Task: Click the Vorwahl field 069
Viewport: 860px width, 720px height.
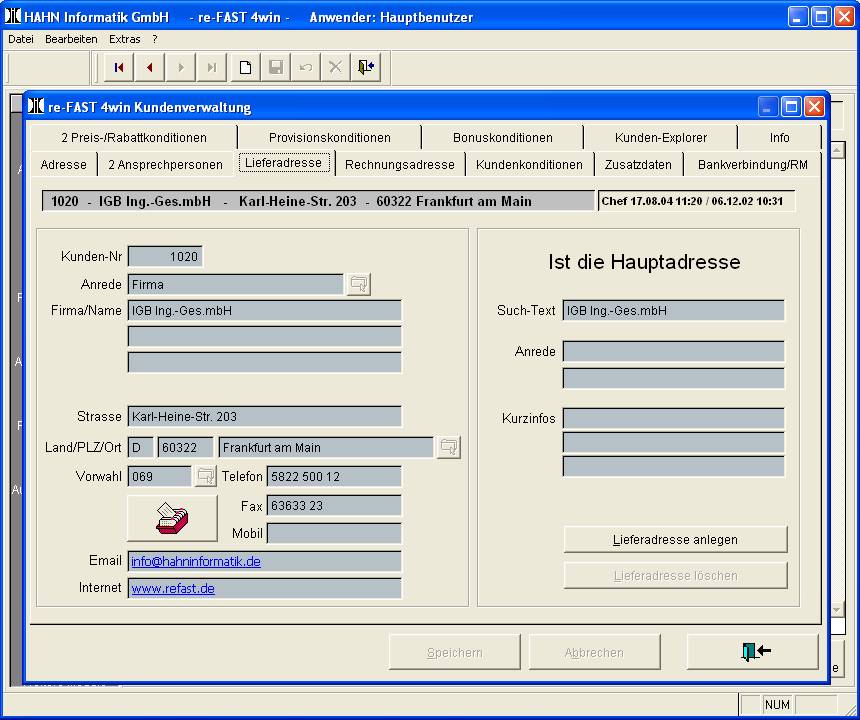Action: tap(160, 476)
